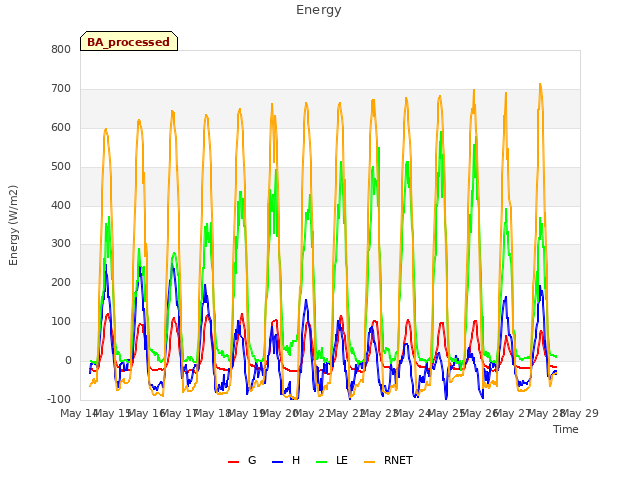Click the 800 y-axis tick label
This screenshot has width=640, height=480.
[61, 49]
